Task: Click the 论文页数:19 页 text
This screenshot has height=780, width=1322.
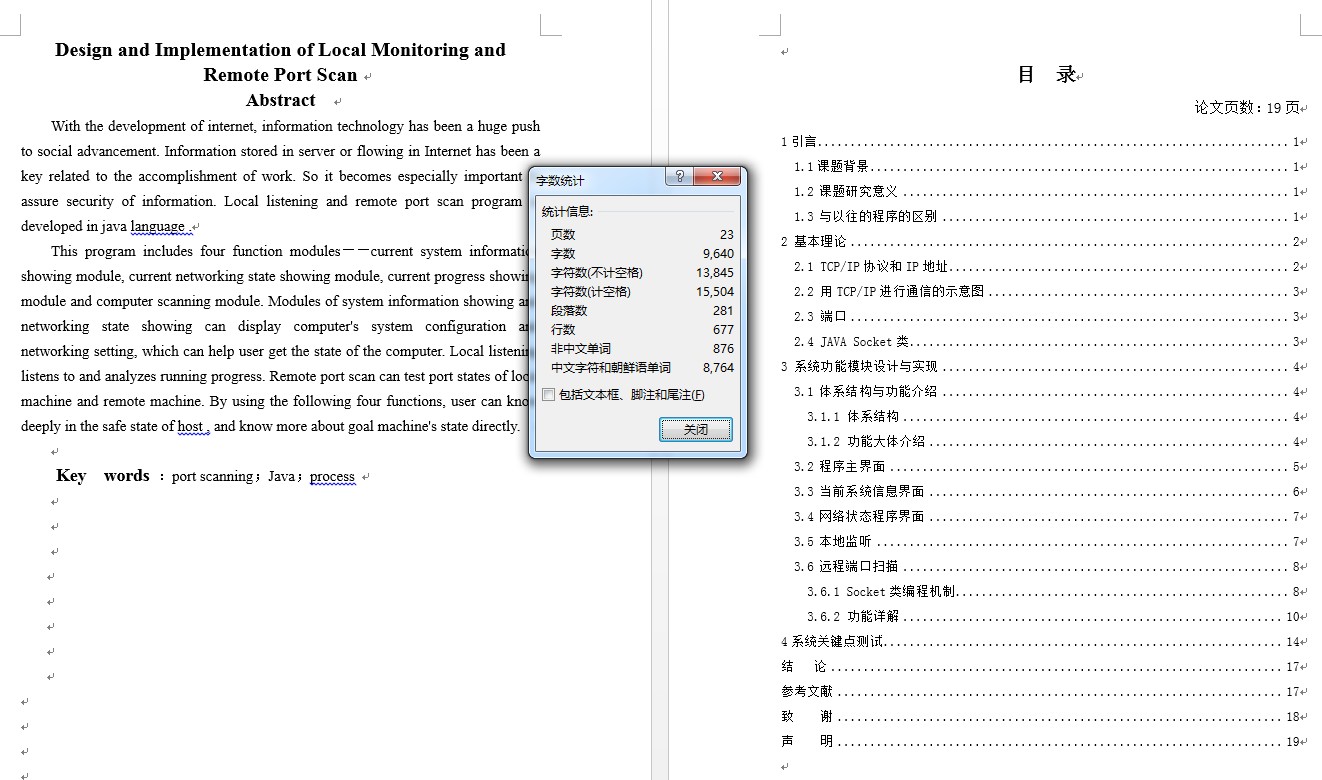Action: [1247, 108]
